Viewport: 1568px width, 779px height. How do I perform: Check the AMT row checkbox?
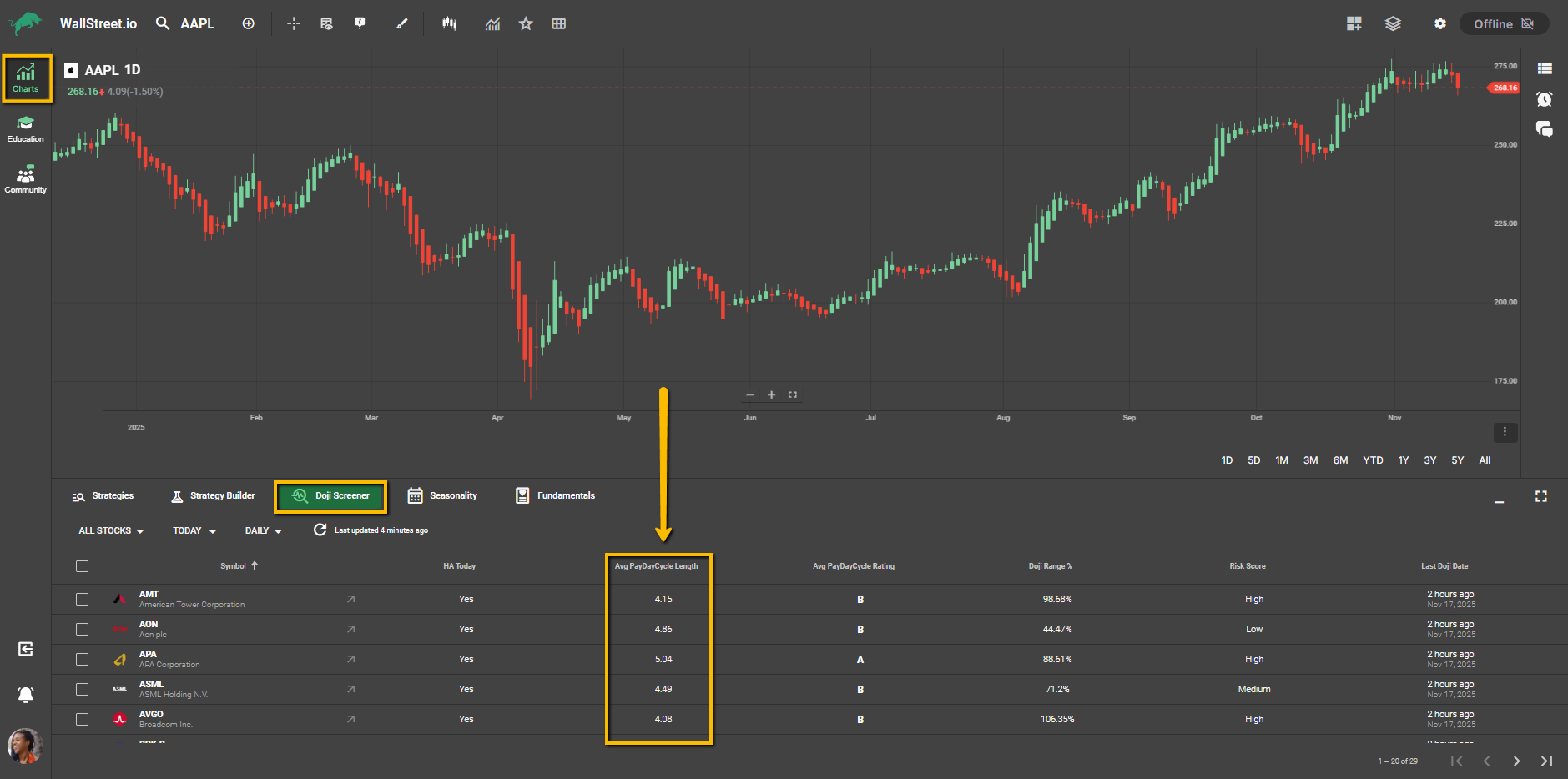[x=82, y=599]
